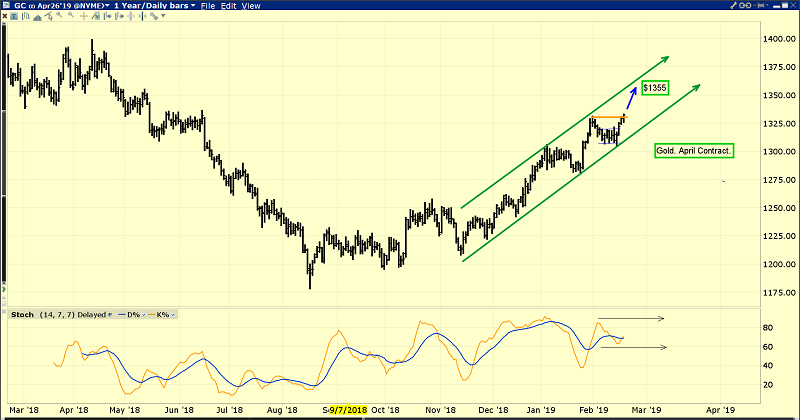Click the title bar wrench configure icon

[734, 6]
